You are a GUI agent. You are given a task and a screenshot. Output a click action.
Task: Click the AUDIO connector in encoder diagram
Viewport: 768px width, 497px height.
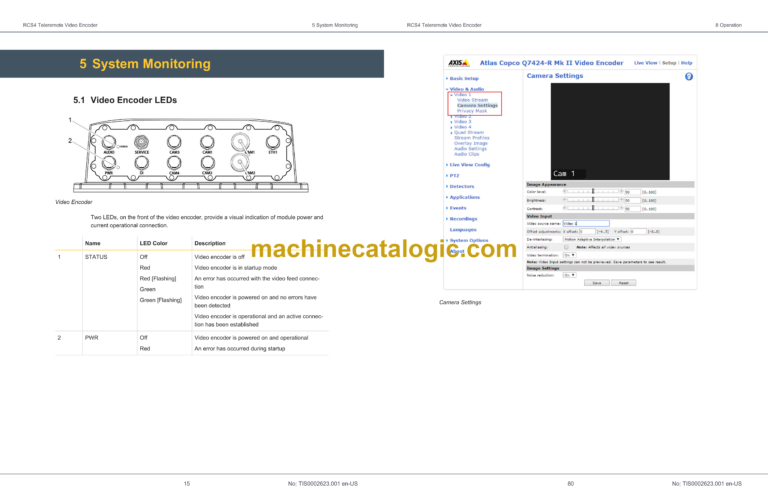point(109,142)
